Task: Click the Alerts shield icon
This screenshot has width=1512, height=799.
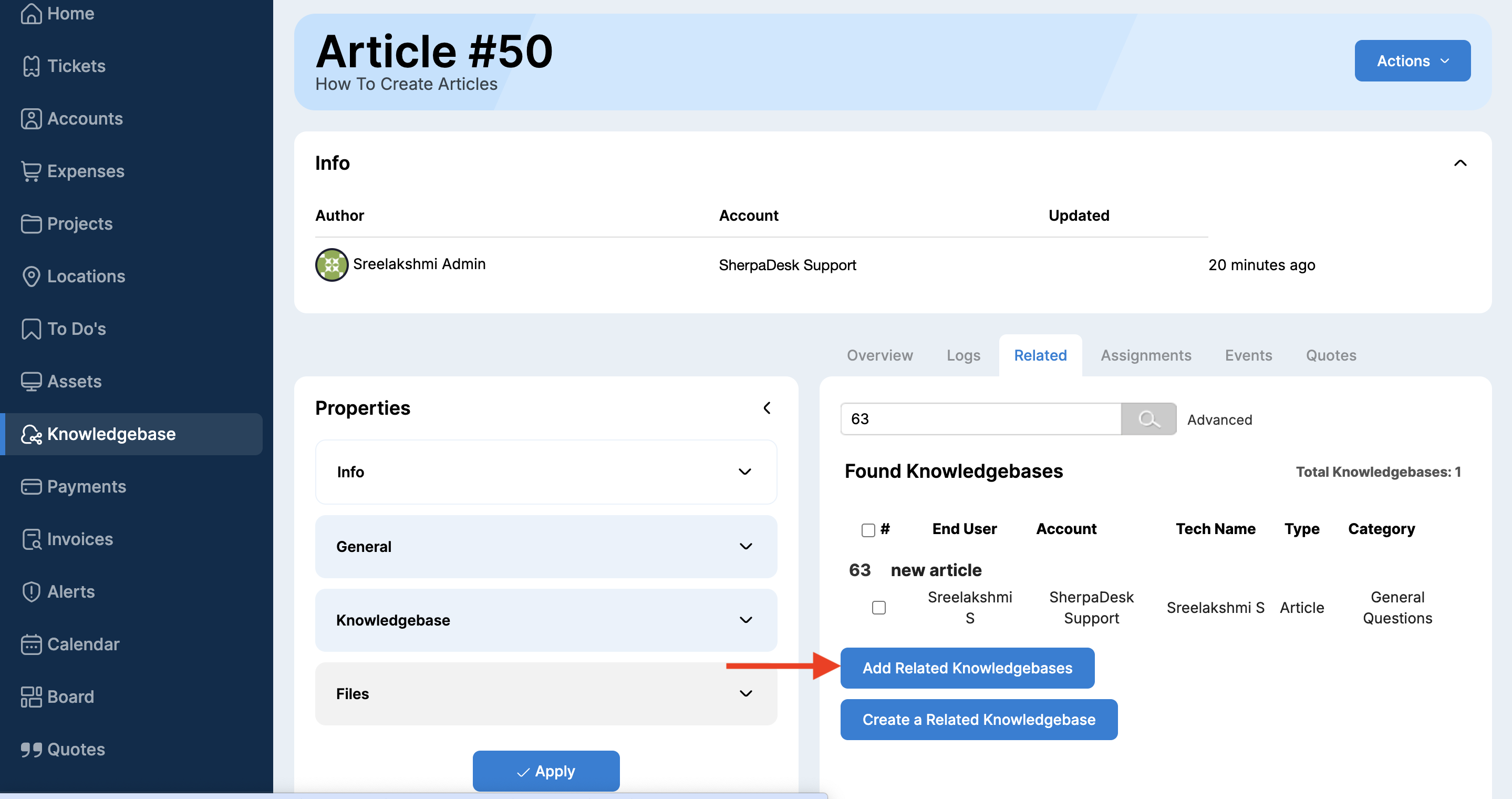Action: pyautogui.click(x=31, y=591)
